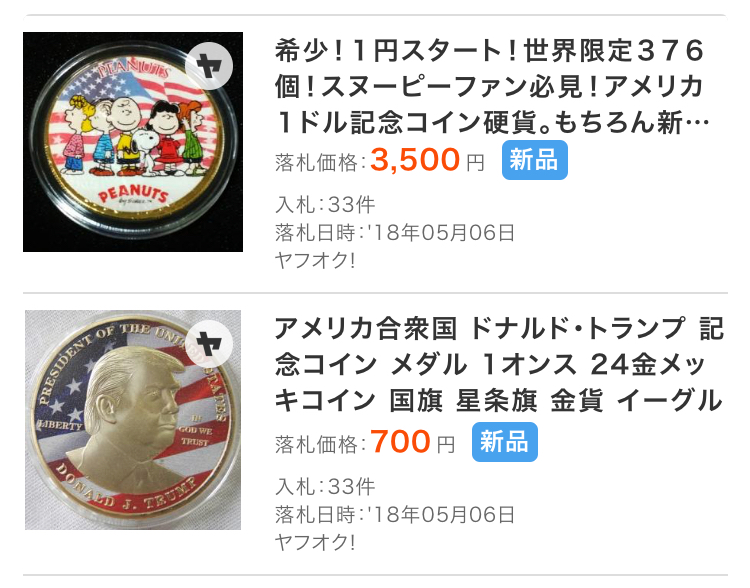Click the 新品 badge on the Peanuts listing
Image resolution: width=750 pixels, height=588 pixels.
pyautogui.click(x=535, y=160)
